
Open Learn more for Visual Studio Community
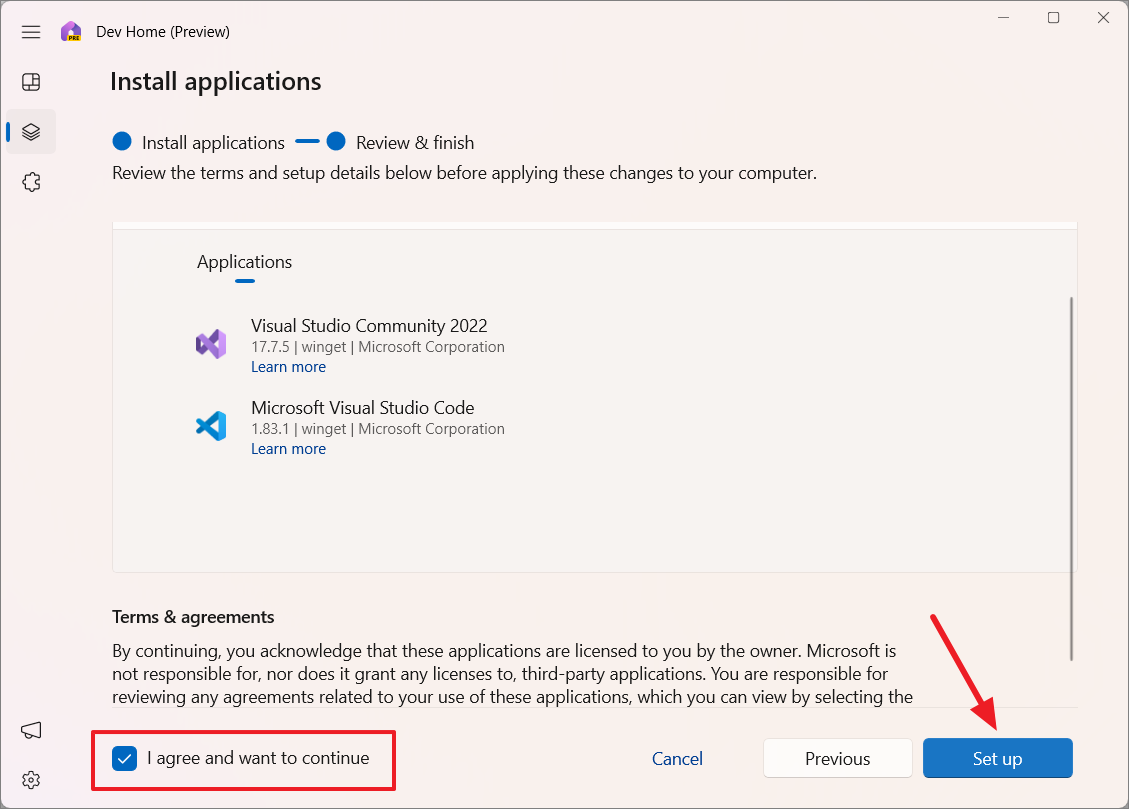pos(288,367)
